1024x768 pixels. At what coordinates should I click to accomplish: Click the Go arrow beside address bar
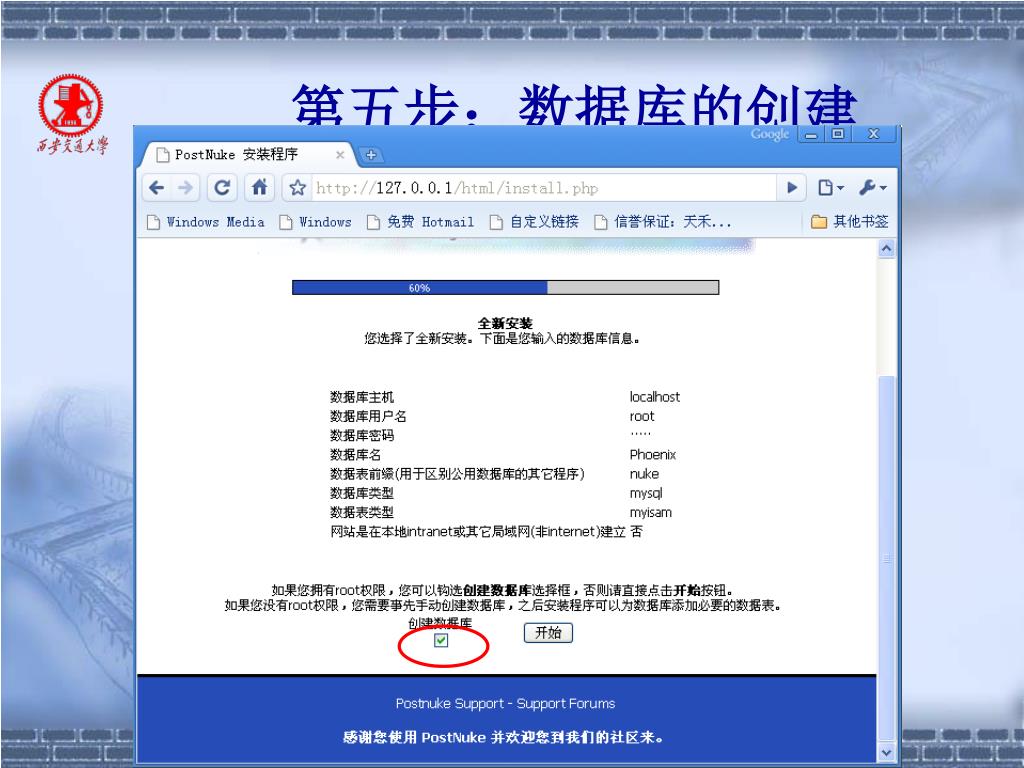pos(792,188)
